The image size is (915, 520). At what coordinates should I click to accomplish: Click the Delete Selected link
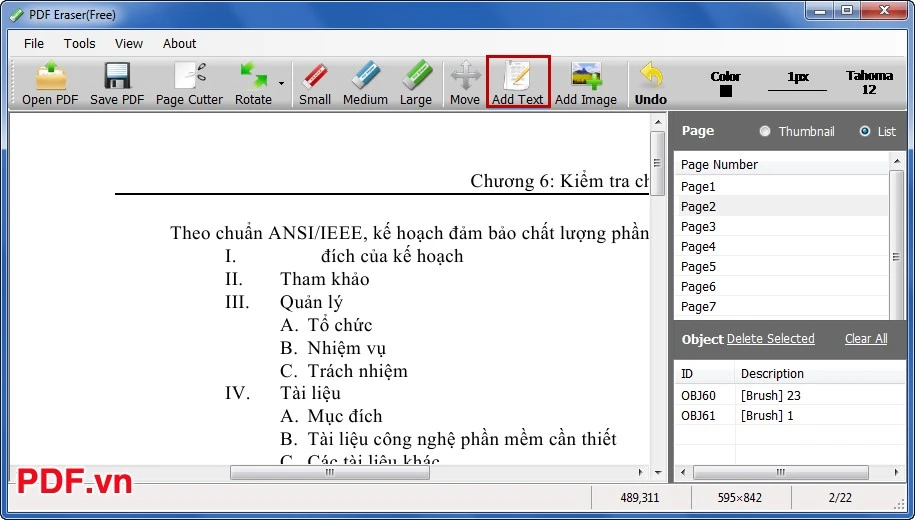point(770,338)
